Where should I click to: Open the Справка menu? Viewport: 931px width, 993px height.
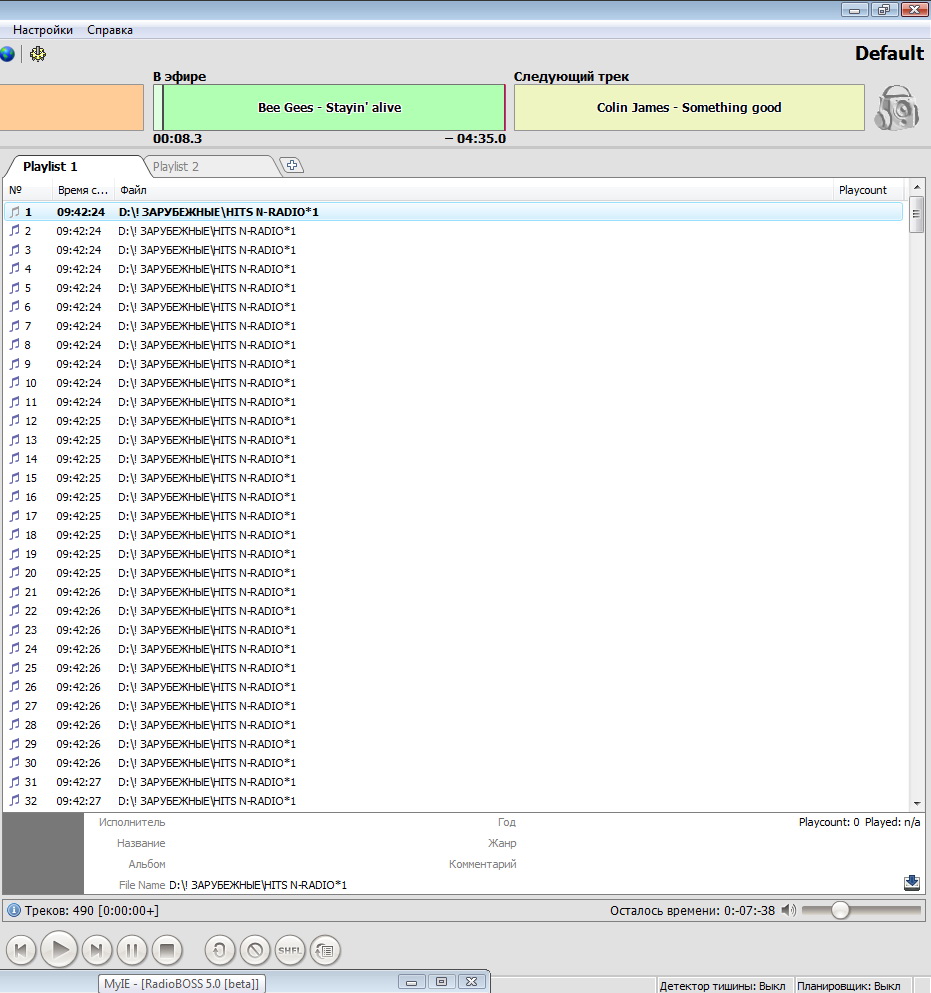[x=110, y=30]
